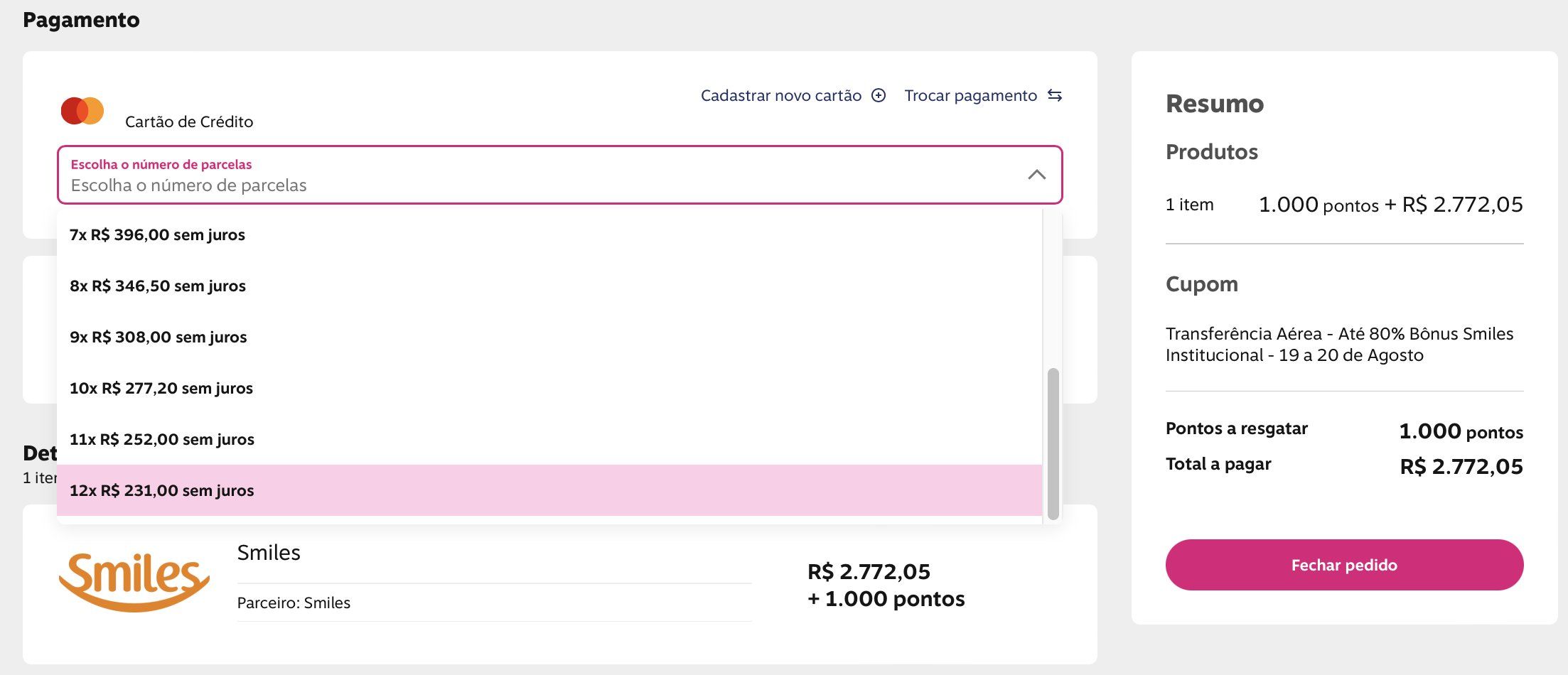The image size is (1568, 675).
Task: Click the Total a pagar amount
Action: click(x=1461, y=467)
